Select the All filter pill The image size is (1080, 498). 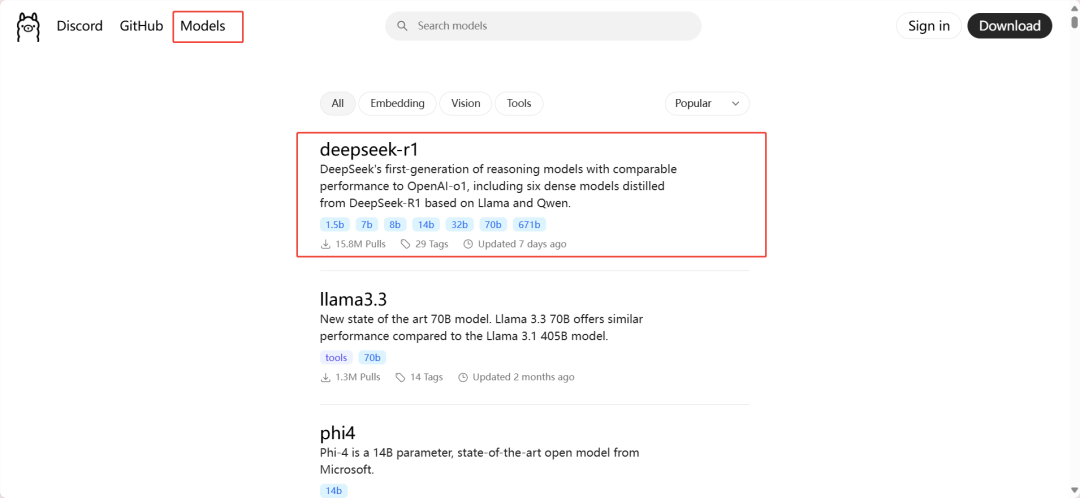coord(337,103)
